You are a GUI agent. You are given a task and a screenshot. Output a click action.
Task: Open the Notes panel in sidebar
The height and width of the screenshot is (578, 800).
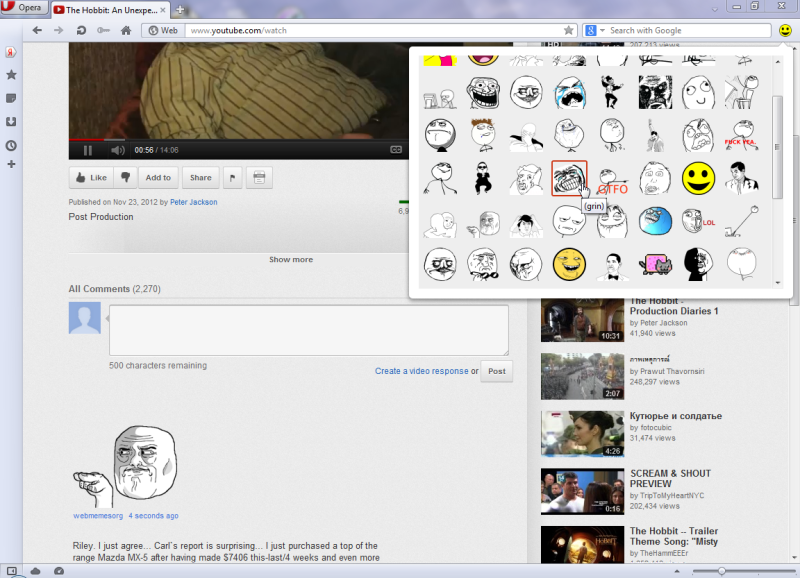click(11, 98)
